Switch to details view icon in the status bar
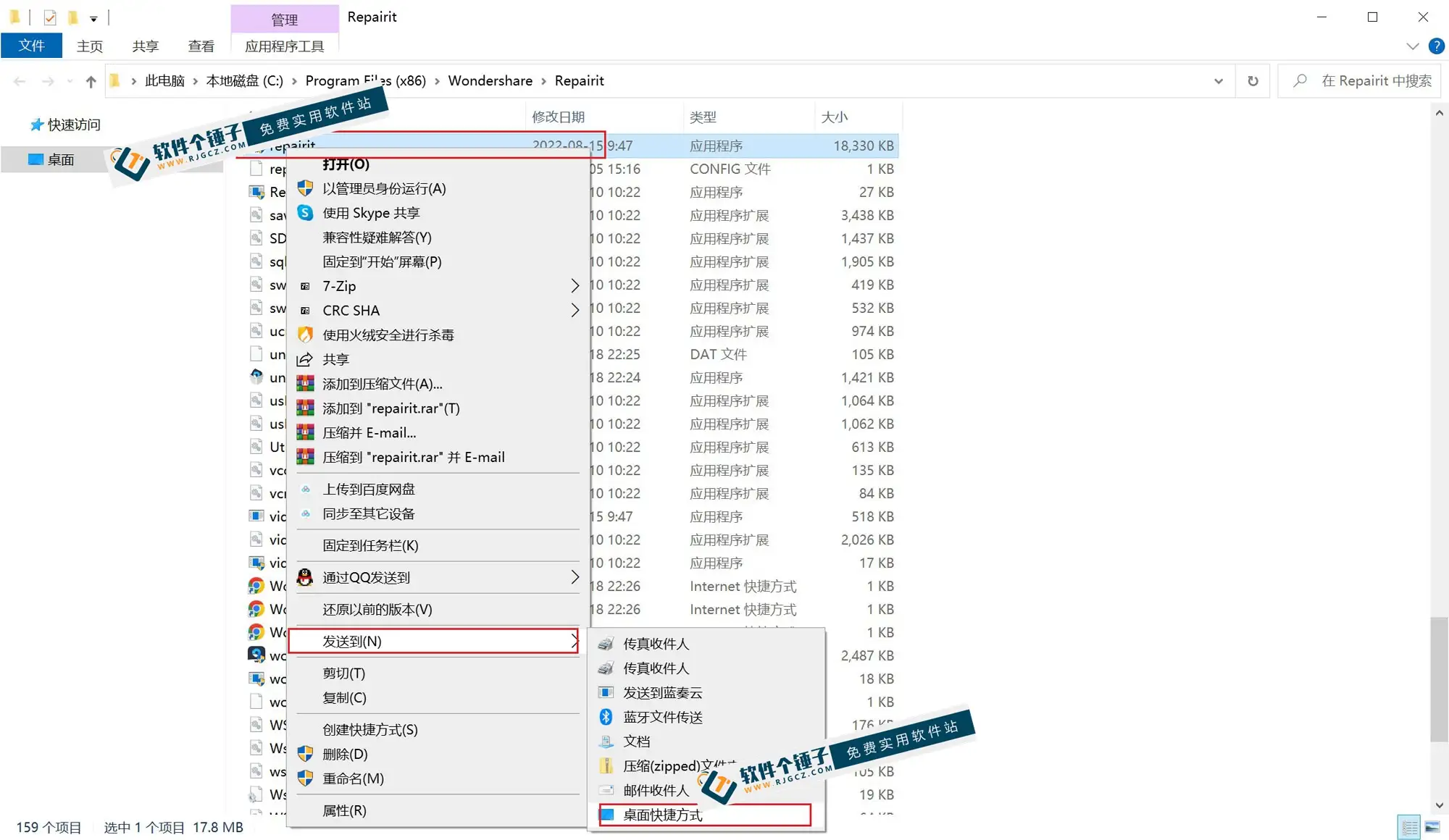The image size is (1449, 840). pyautogui.click(x=1409, y=826)
